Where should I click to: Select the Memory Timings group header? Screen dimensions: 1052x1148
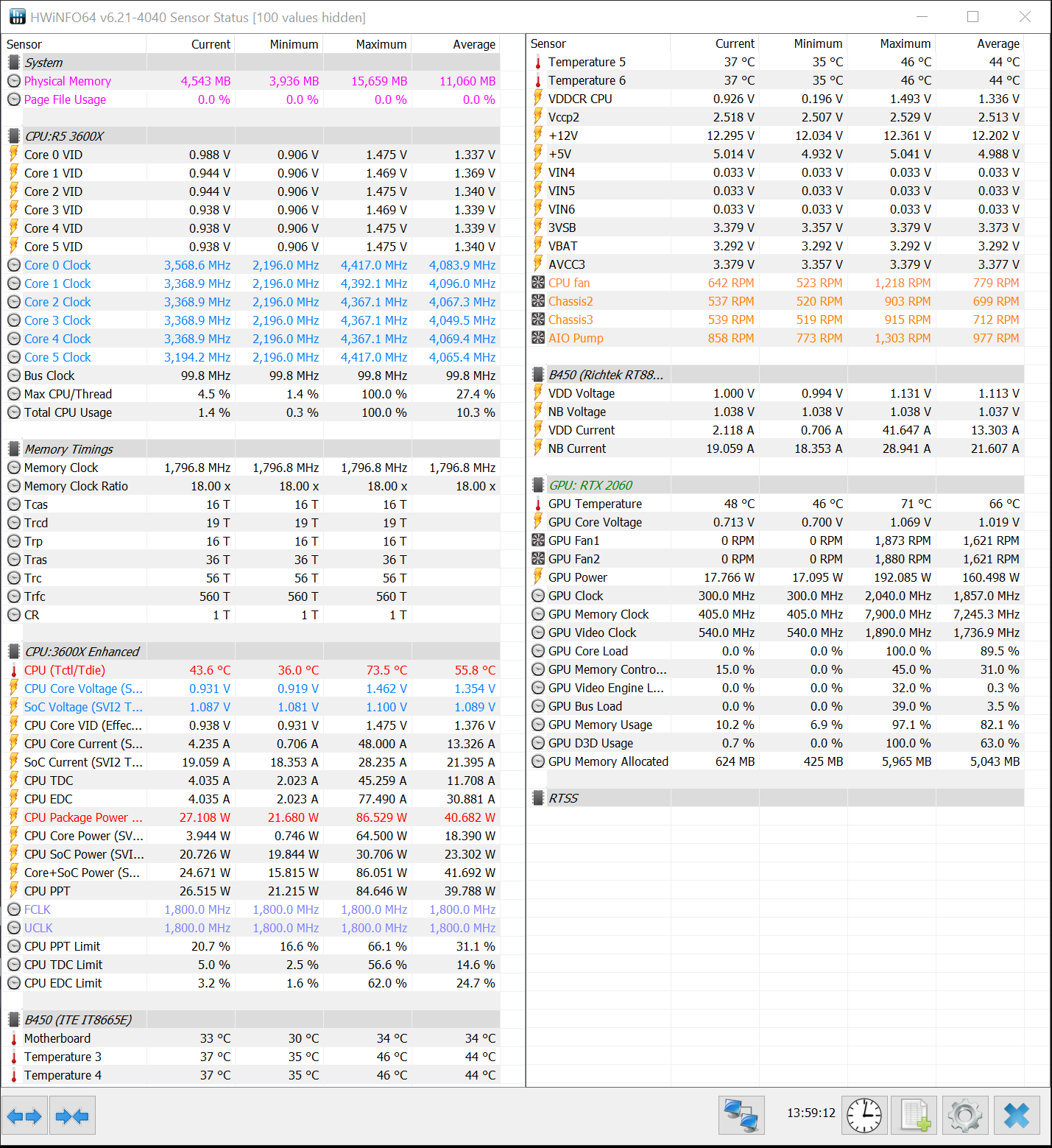(251, 449)
